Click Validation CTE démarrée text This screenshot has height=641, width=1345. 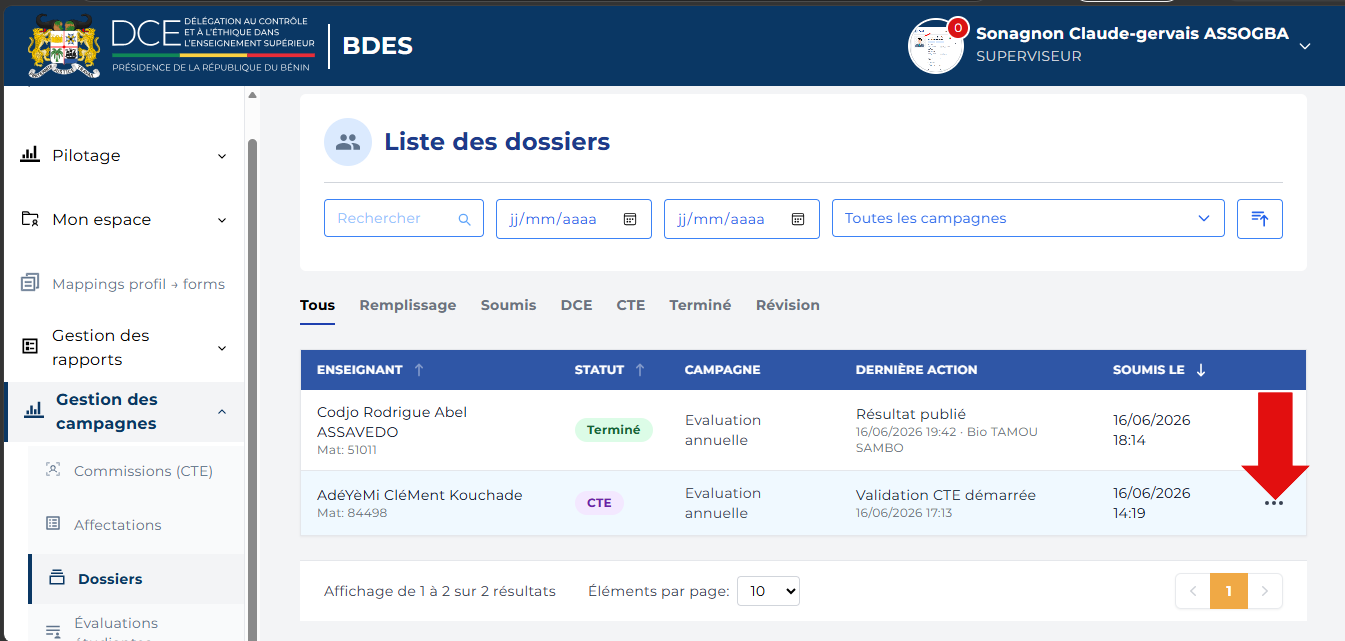946,495
